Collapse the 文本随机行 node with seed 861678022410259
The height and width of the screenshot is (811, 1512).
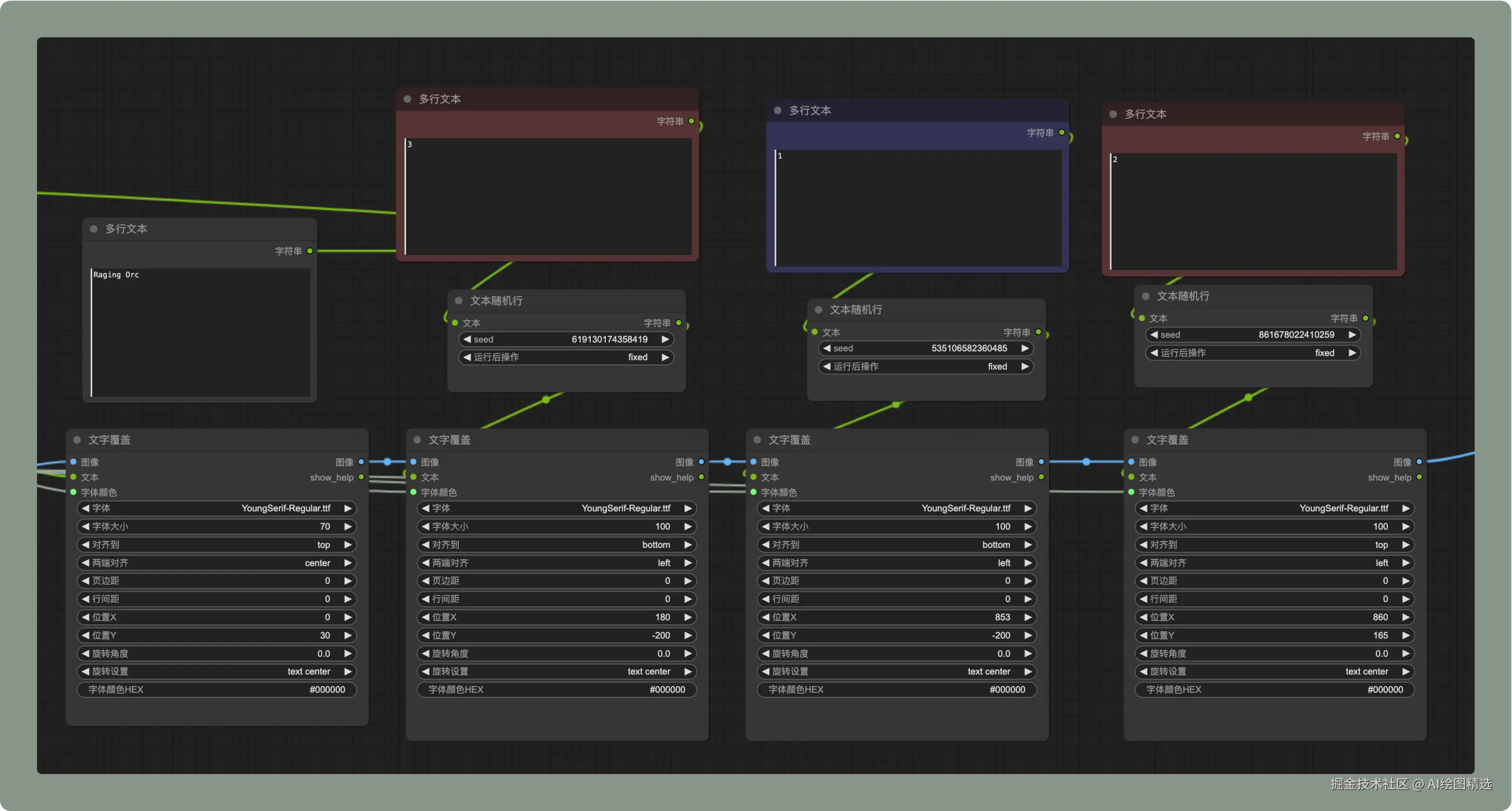1145,297
